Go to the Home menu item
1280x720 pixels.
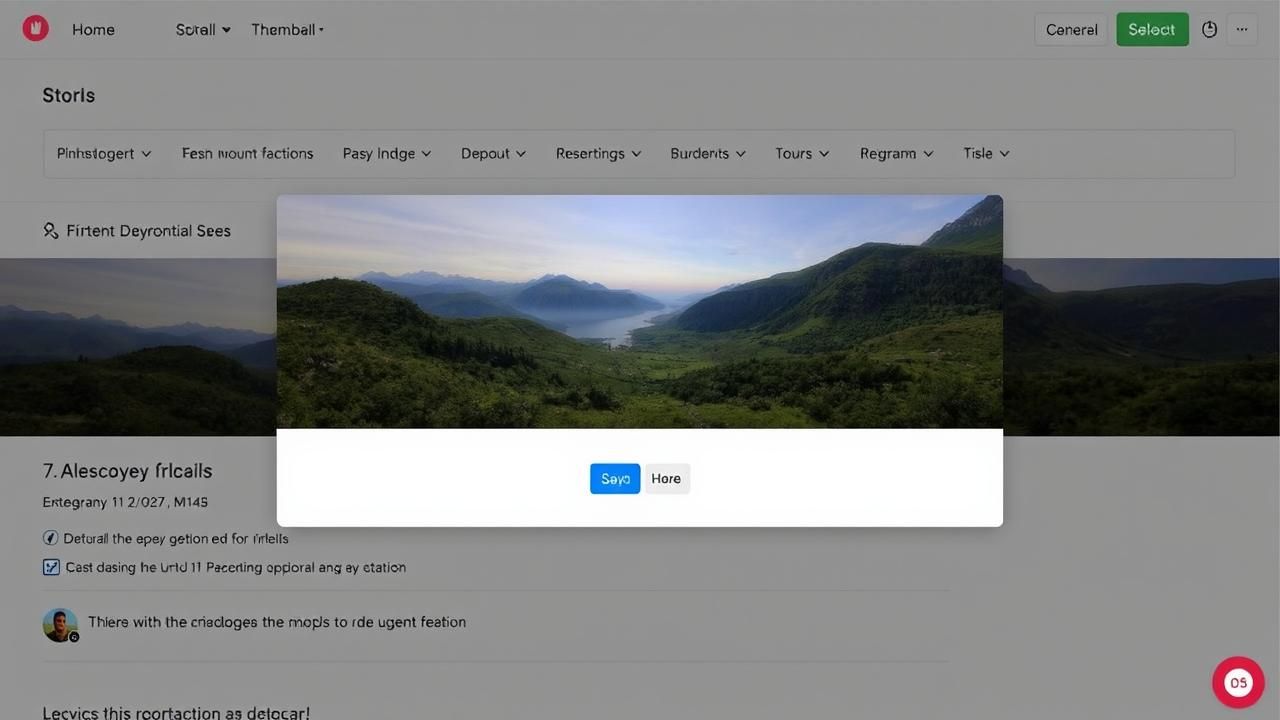click(93, 30)
